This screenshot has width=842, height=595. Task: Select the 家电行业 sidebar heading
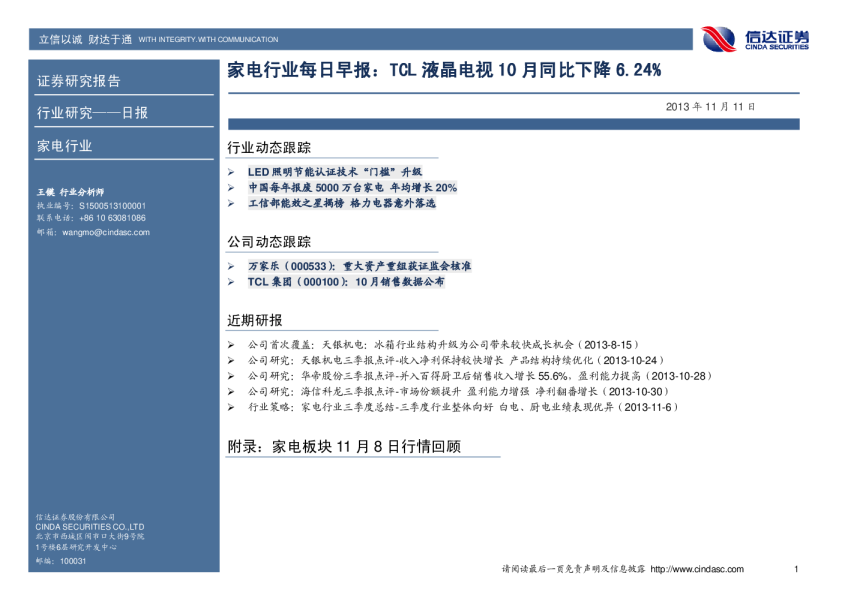point(64,146)
